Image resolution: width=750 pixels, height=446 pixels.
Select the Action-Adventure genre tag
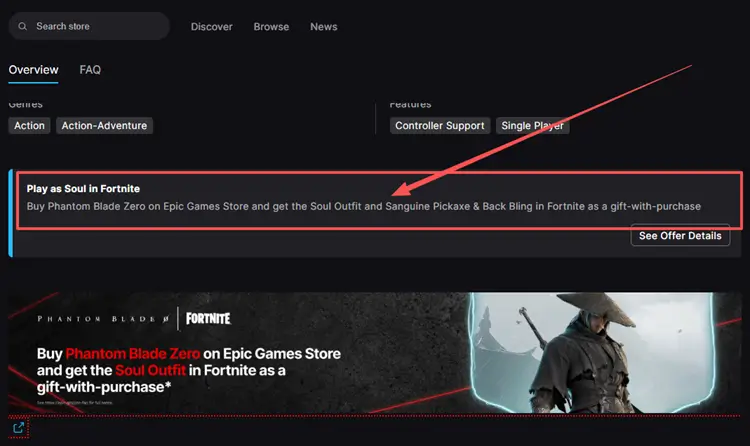point(104,125)
